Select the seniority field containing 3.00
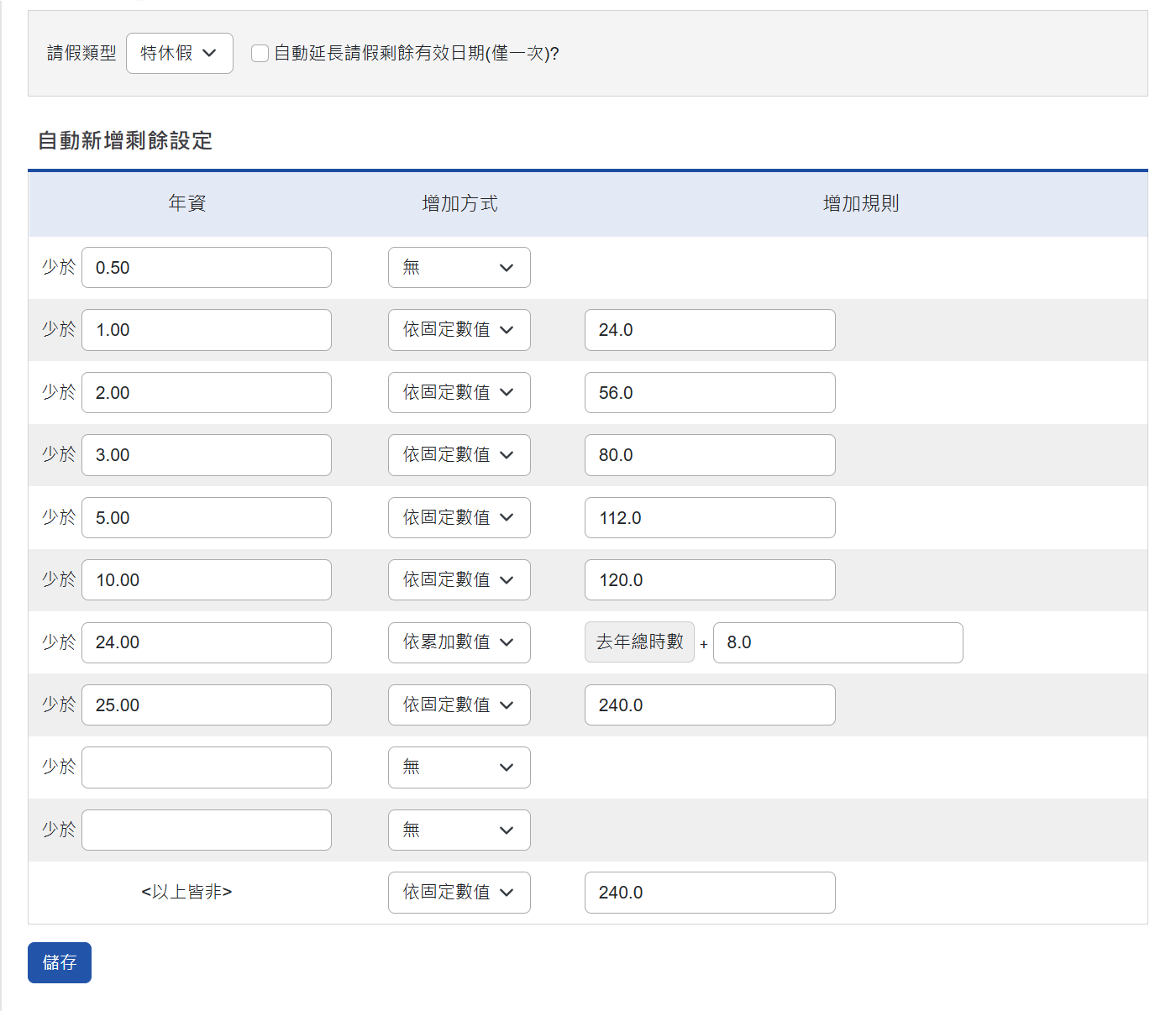The image size is (1176, 1011). click(207, 455)
